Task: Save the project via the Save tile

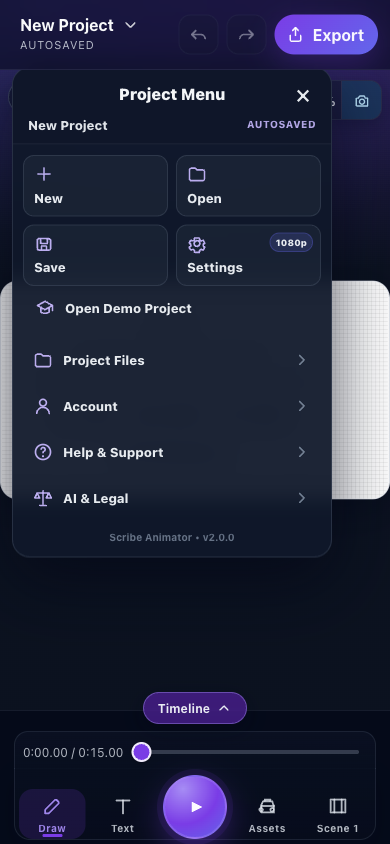Action: click(95, 255)
